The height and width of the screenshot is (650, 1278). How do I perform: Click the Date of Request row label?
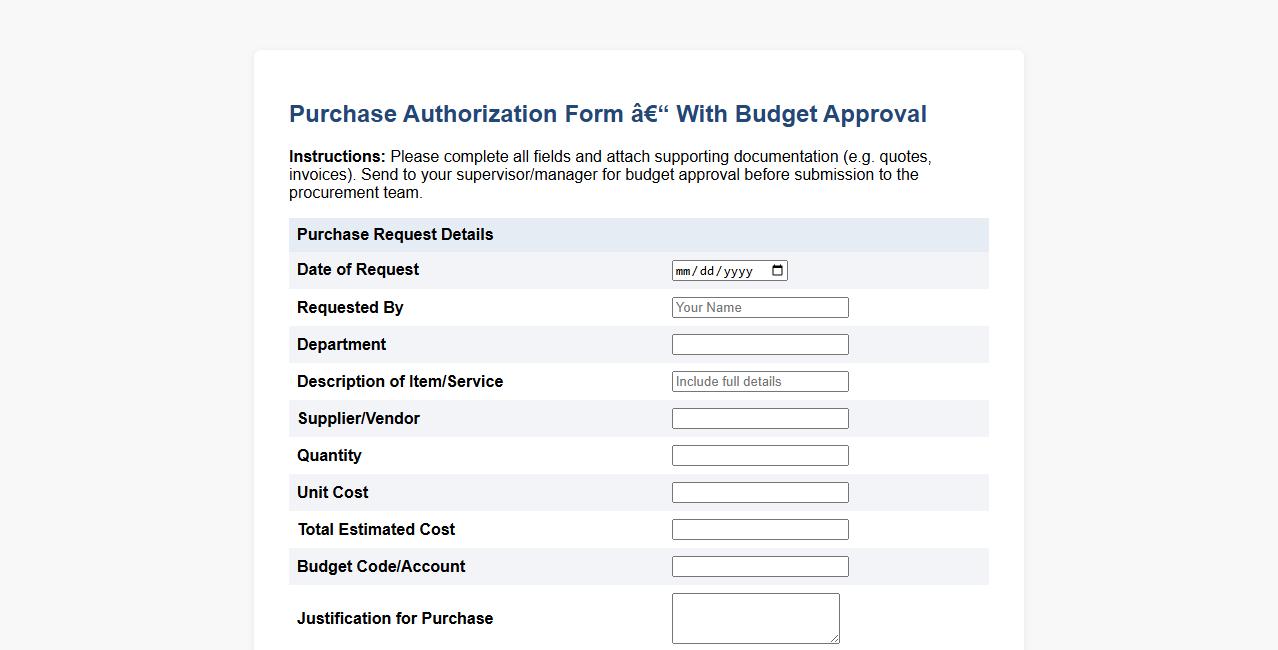[357, 269]
